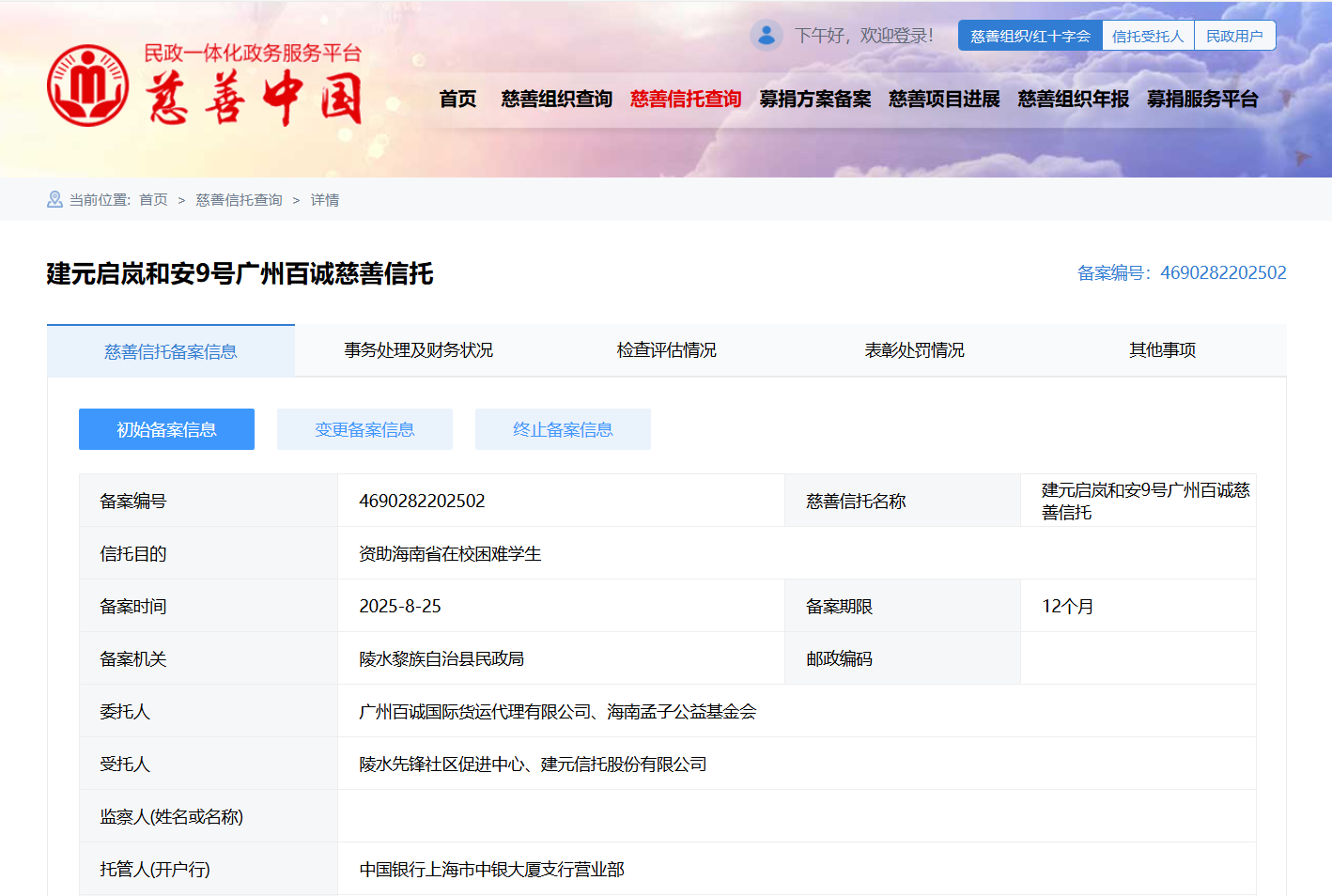Switch to the 检查评估情况 tab

pyautogui.click(x=666, y=350)
